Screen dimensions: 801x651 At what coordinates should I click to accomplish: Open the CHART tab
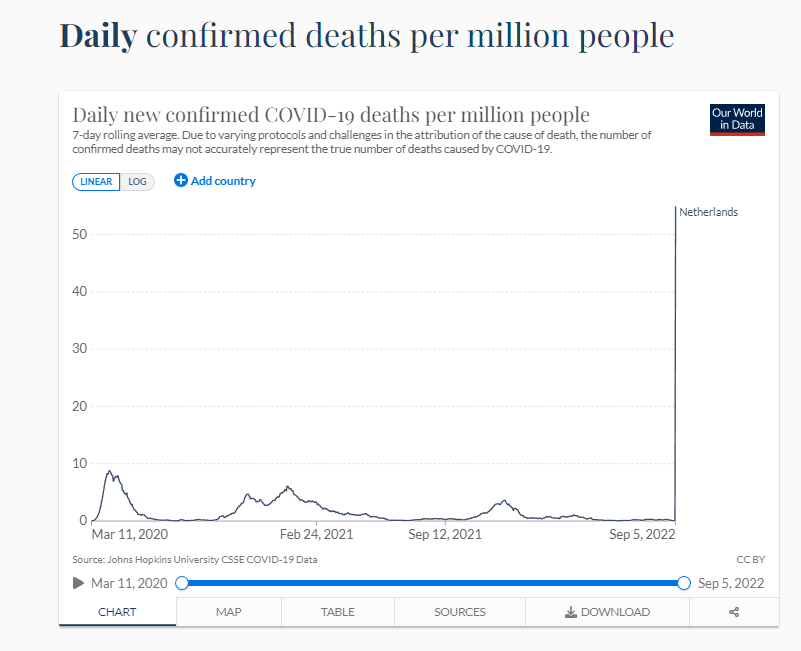point(117,612)
